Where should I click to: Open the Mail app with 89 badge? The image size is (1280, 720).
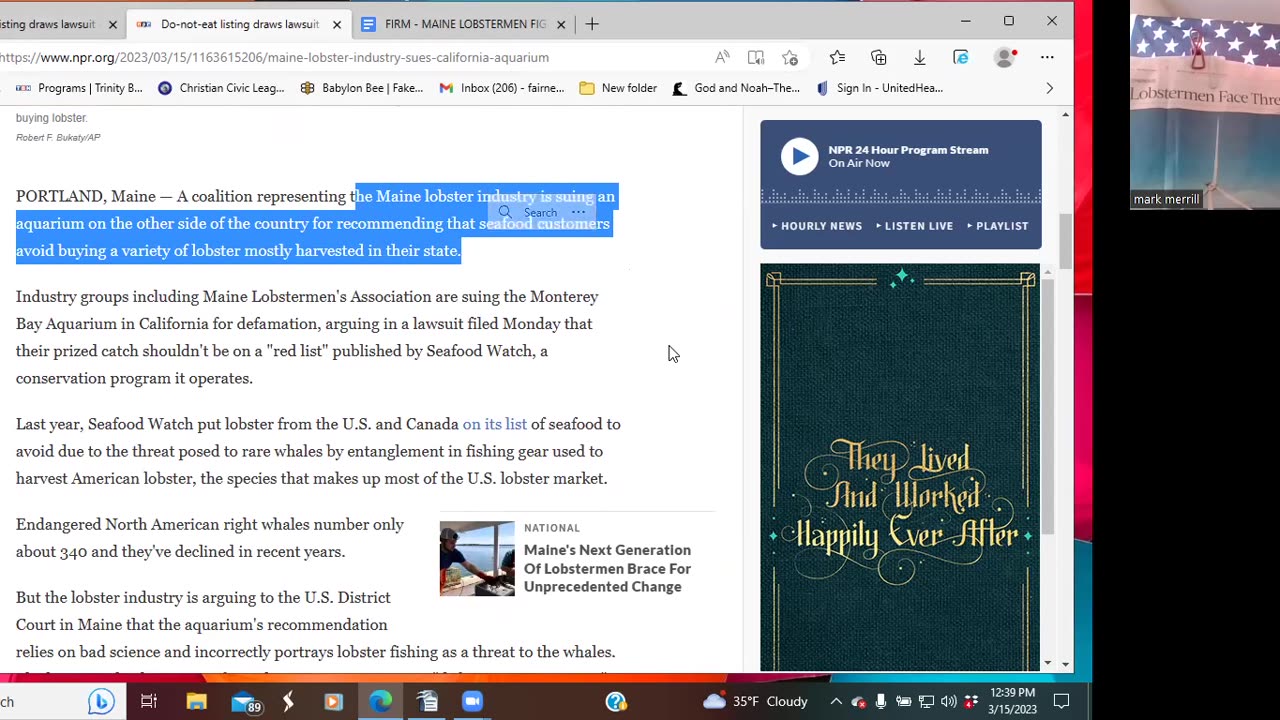tap(245, 702)
